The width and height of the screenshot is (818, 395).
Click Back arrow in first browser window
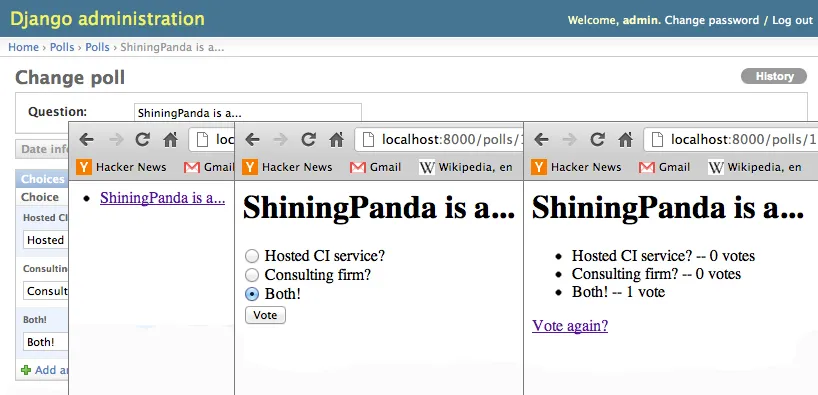tap(87, 139)
